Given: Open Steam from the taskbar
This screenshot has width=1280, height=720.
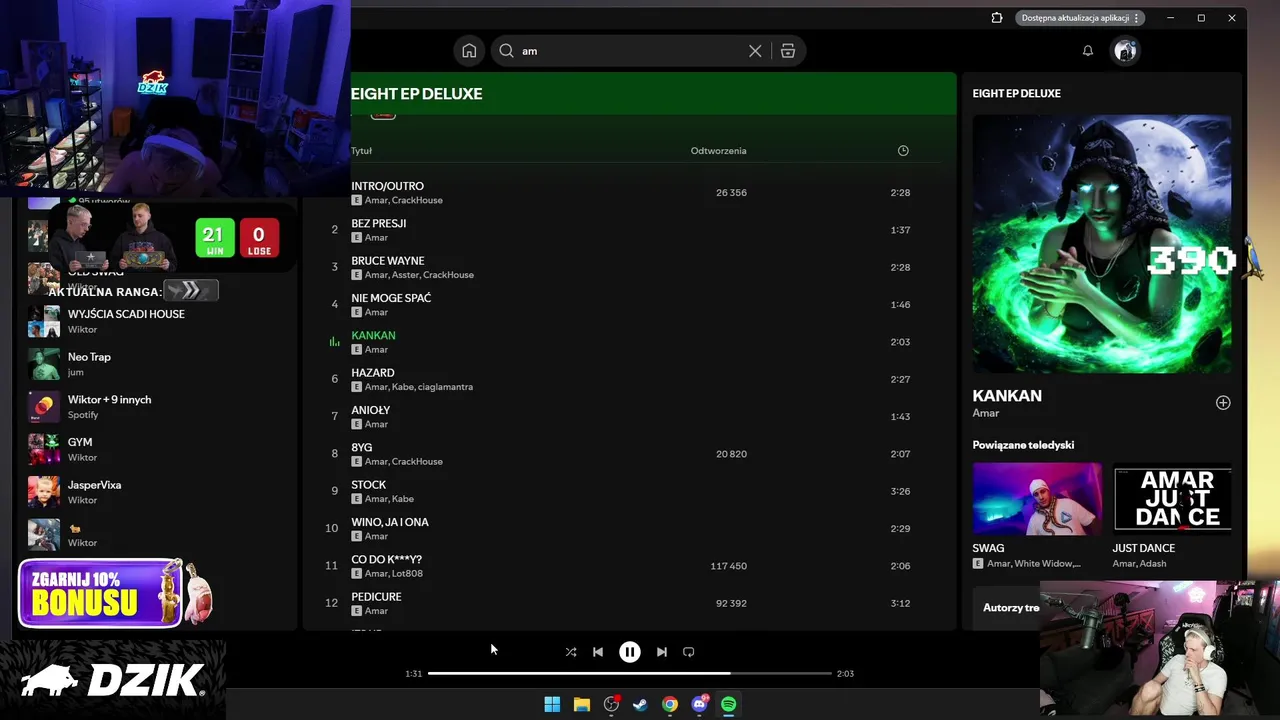Looking at the screenshot, I should click(x=641, y=705).
